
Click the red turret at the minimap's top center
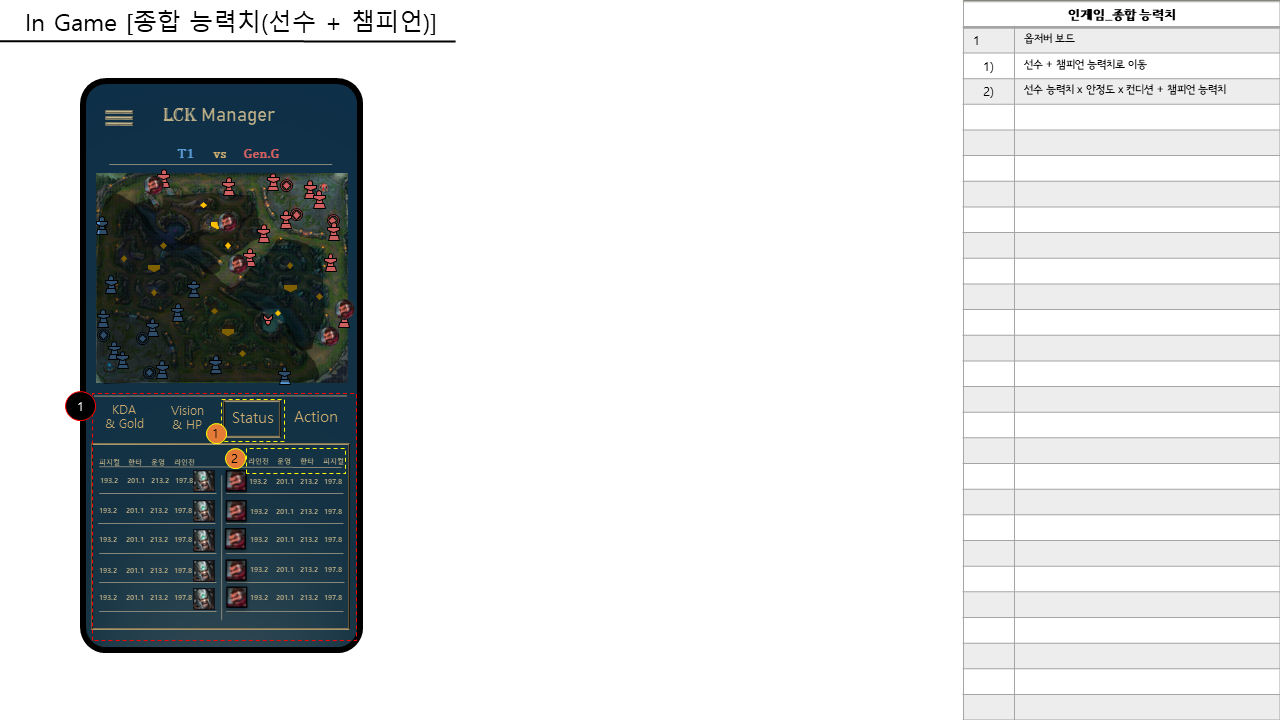pyautogui.click(x=229, y=186)
